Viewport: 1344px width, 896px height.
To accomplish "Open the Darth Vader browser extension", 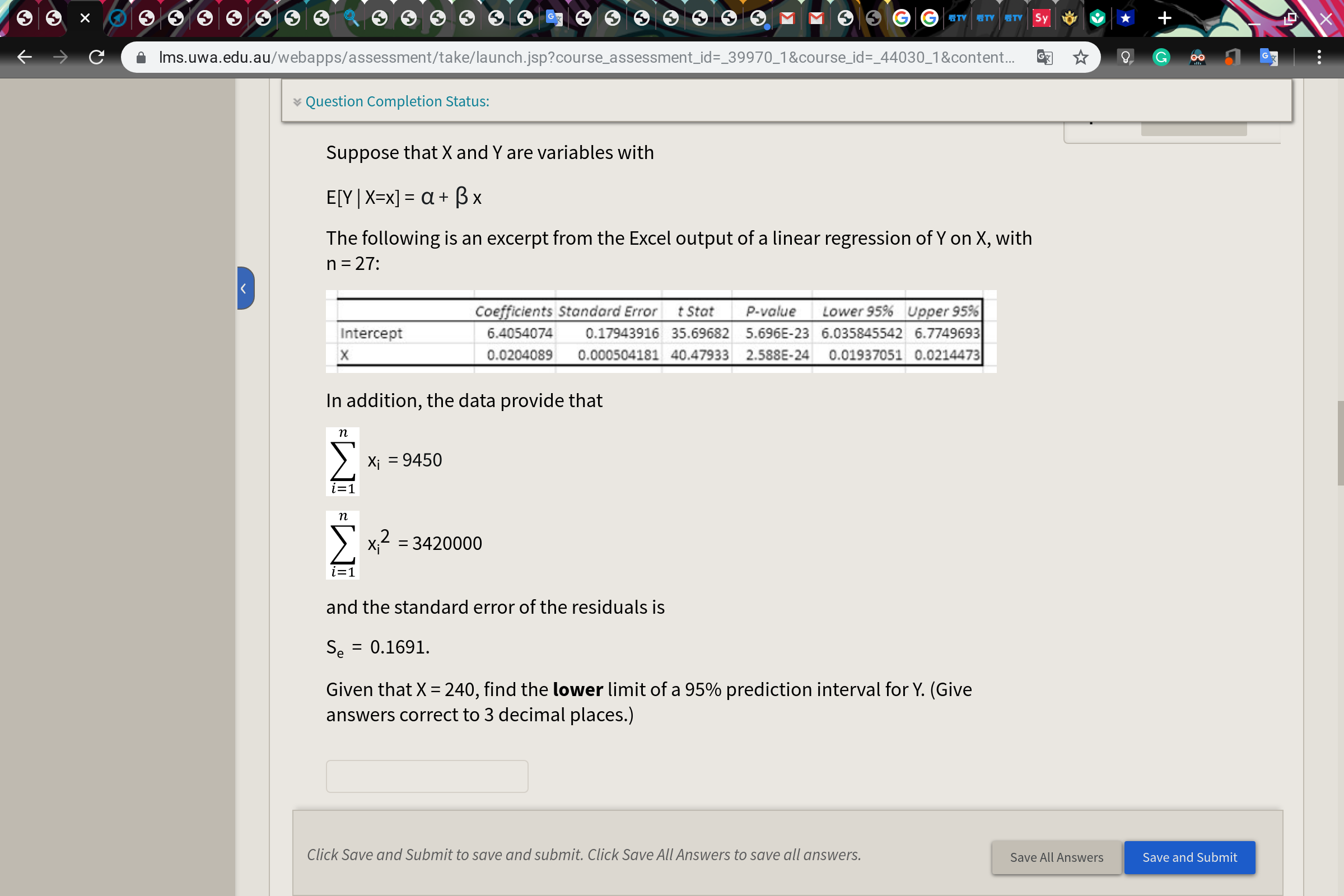I will point(1198,57).
